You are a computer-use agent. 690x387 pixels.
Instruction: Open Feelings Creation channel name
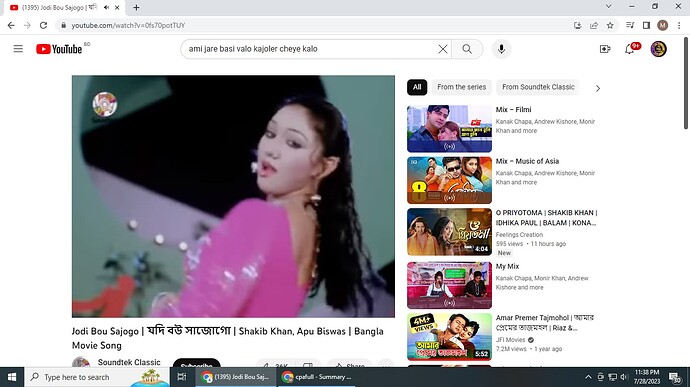[x=519, y=235]
